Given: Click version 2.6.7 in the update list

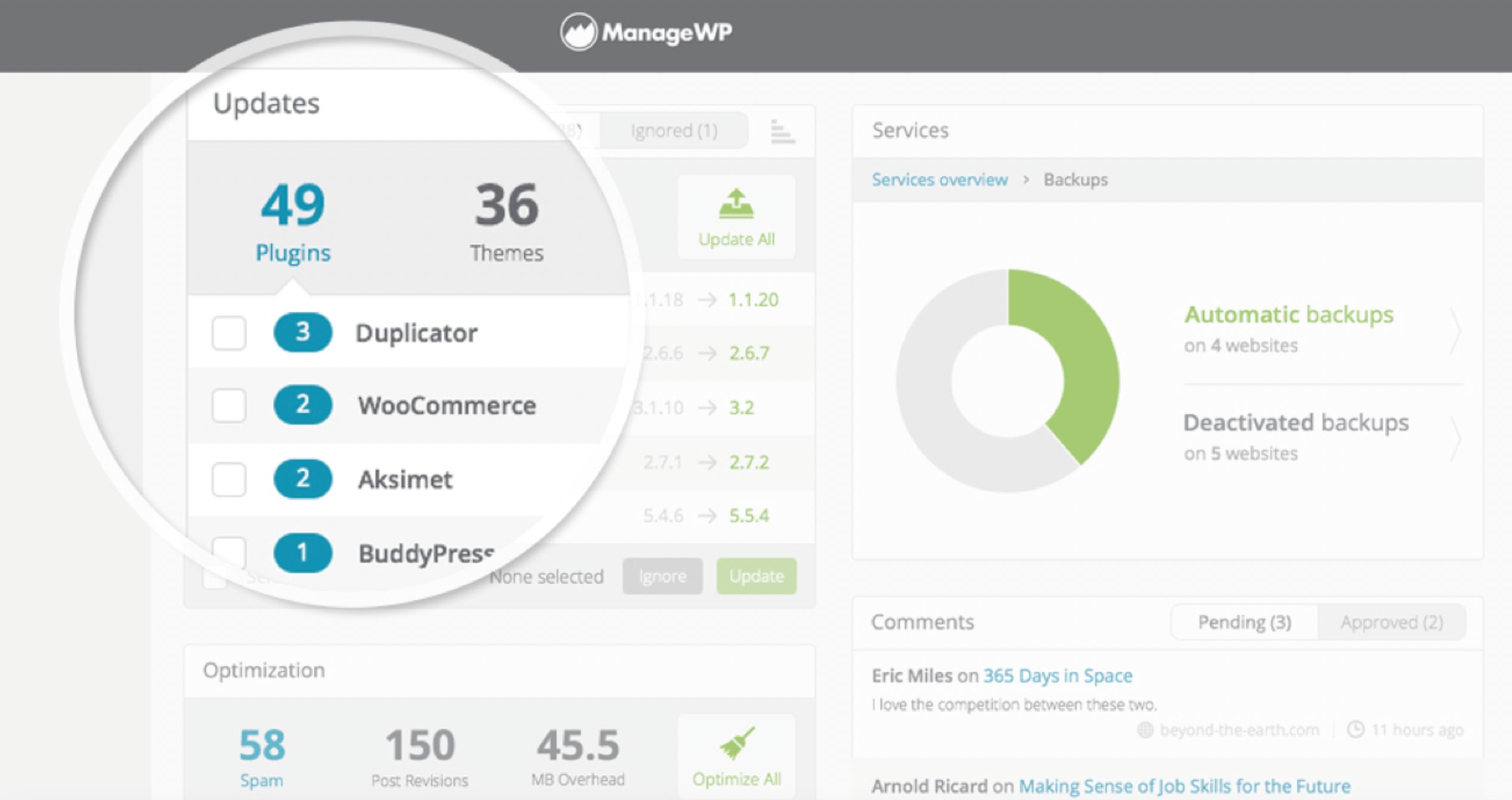Looking at the screenshot, I should click(749, 353).
